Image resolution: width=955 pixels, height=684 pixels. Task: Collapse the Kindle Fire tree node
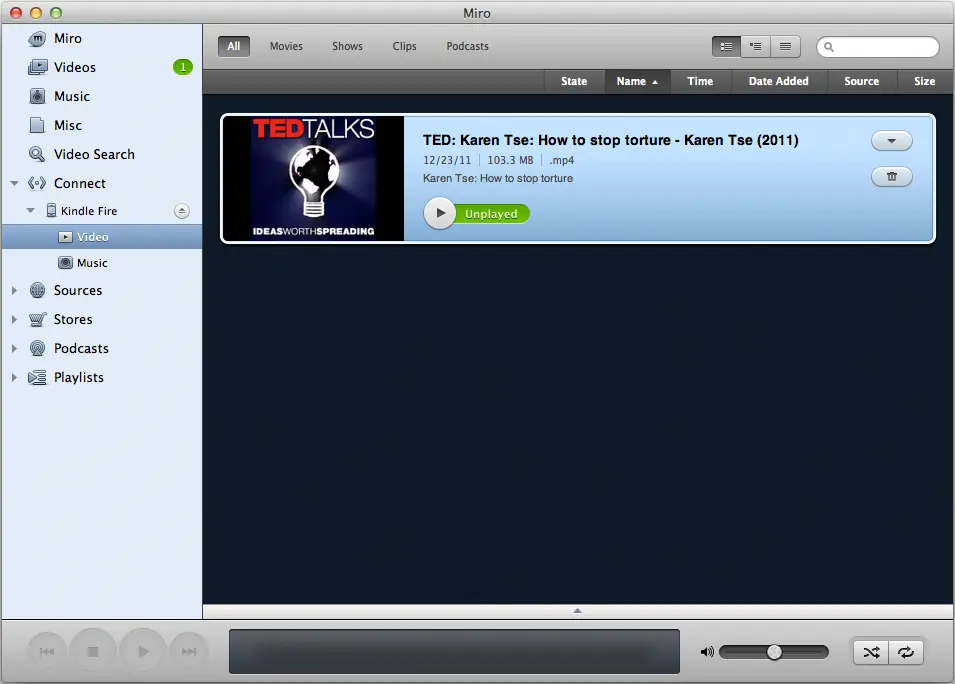30,211
